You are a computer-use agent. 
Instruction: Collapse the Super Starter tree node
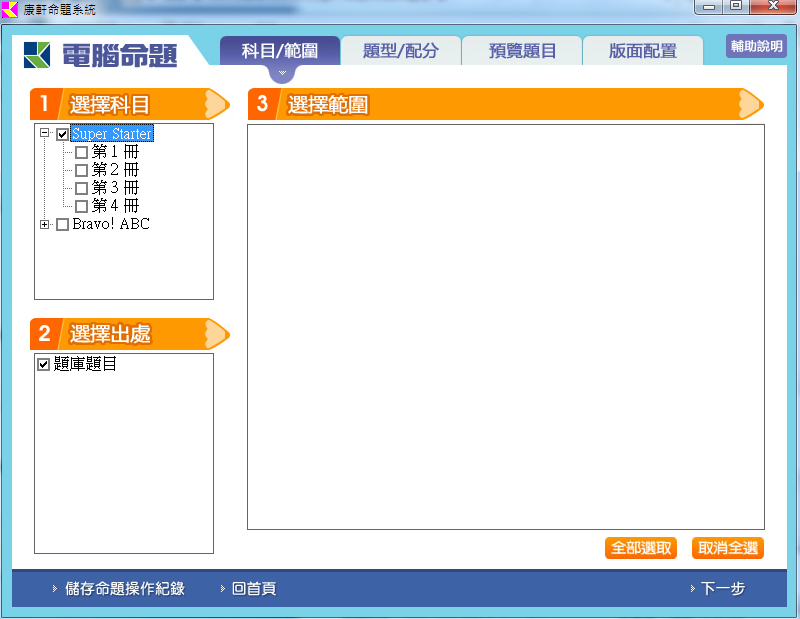tap(44, 133)
